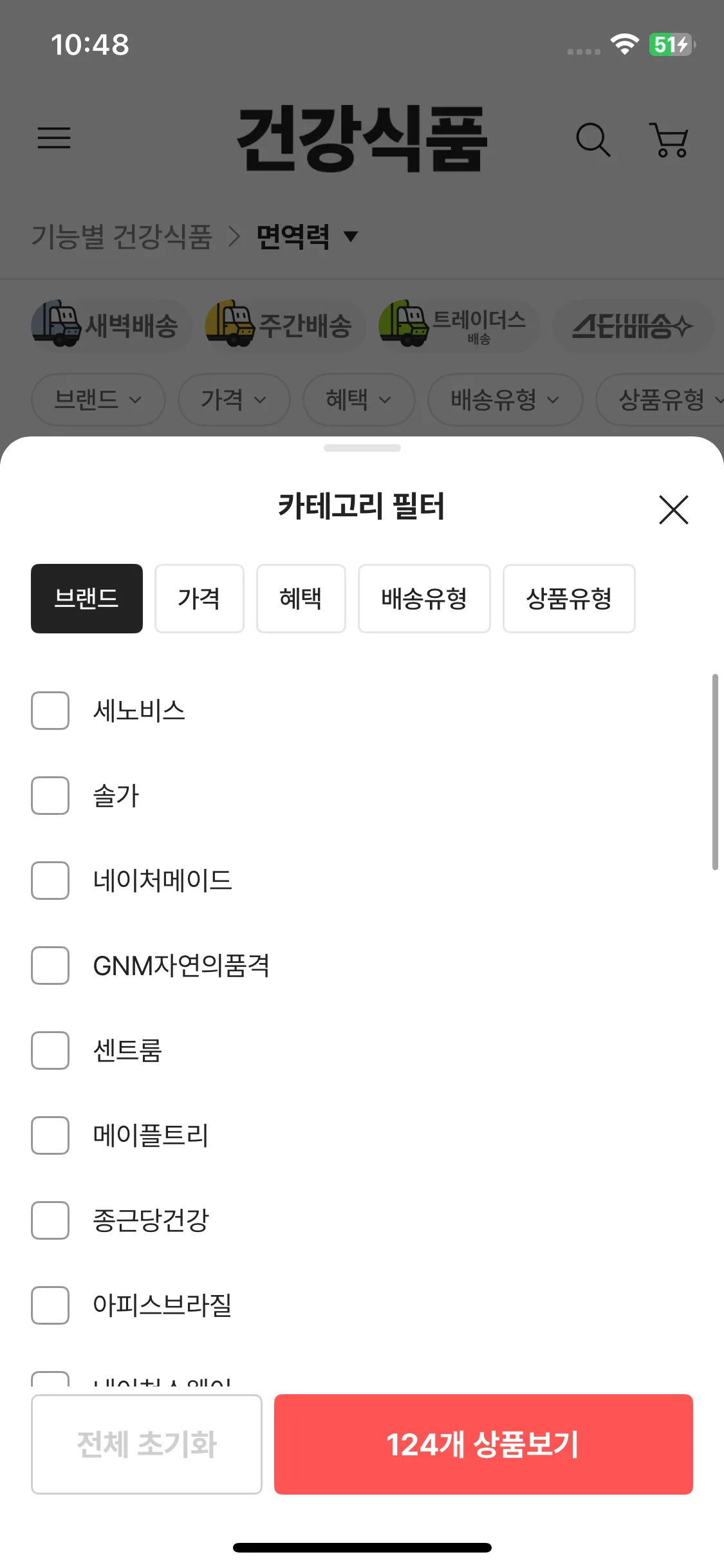Close the 카테고리 필터 sheet
The width and height of the screenshot is (724, 1568).
(x=673, y=510)
